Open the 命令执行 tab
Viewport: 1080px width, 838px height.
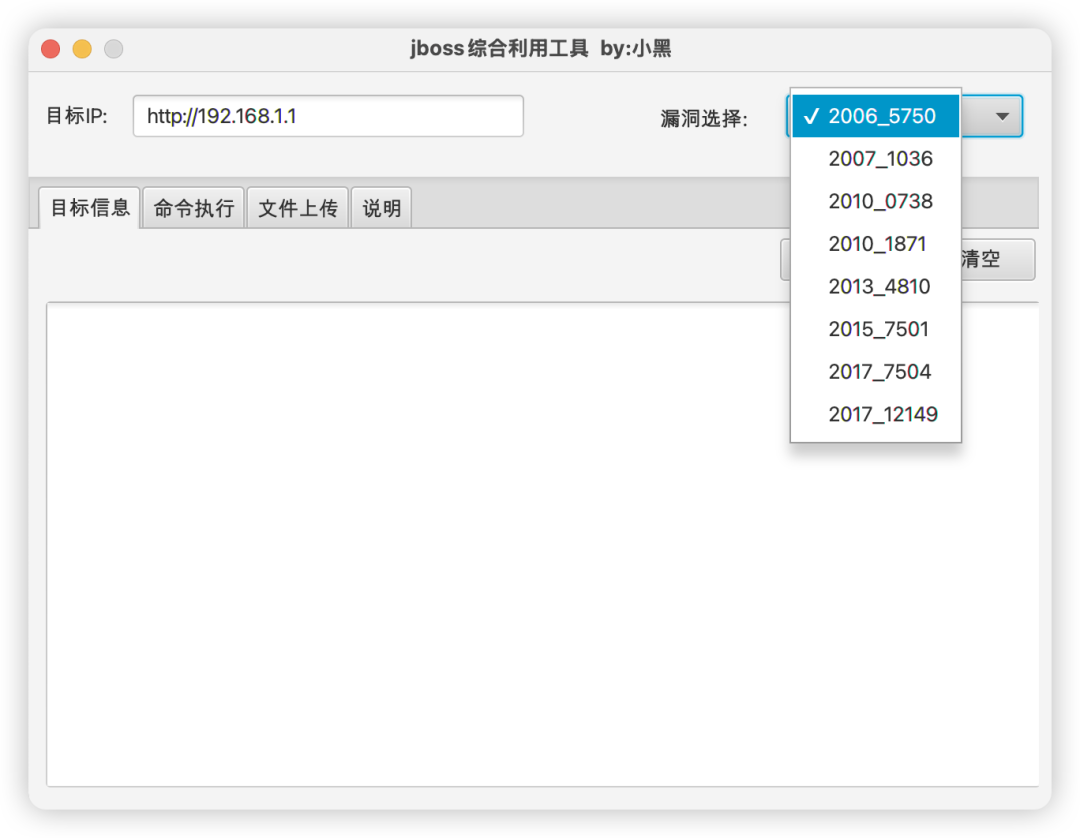[x=194, y=208]
